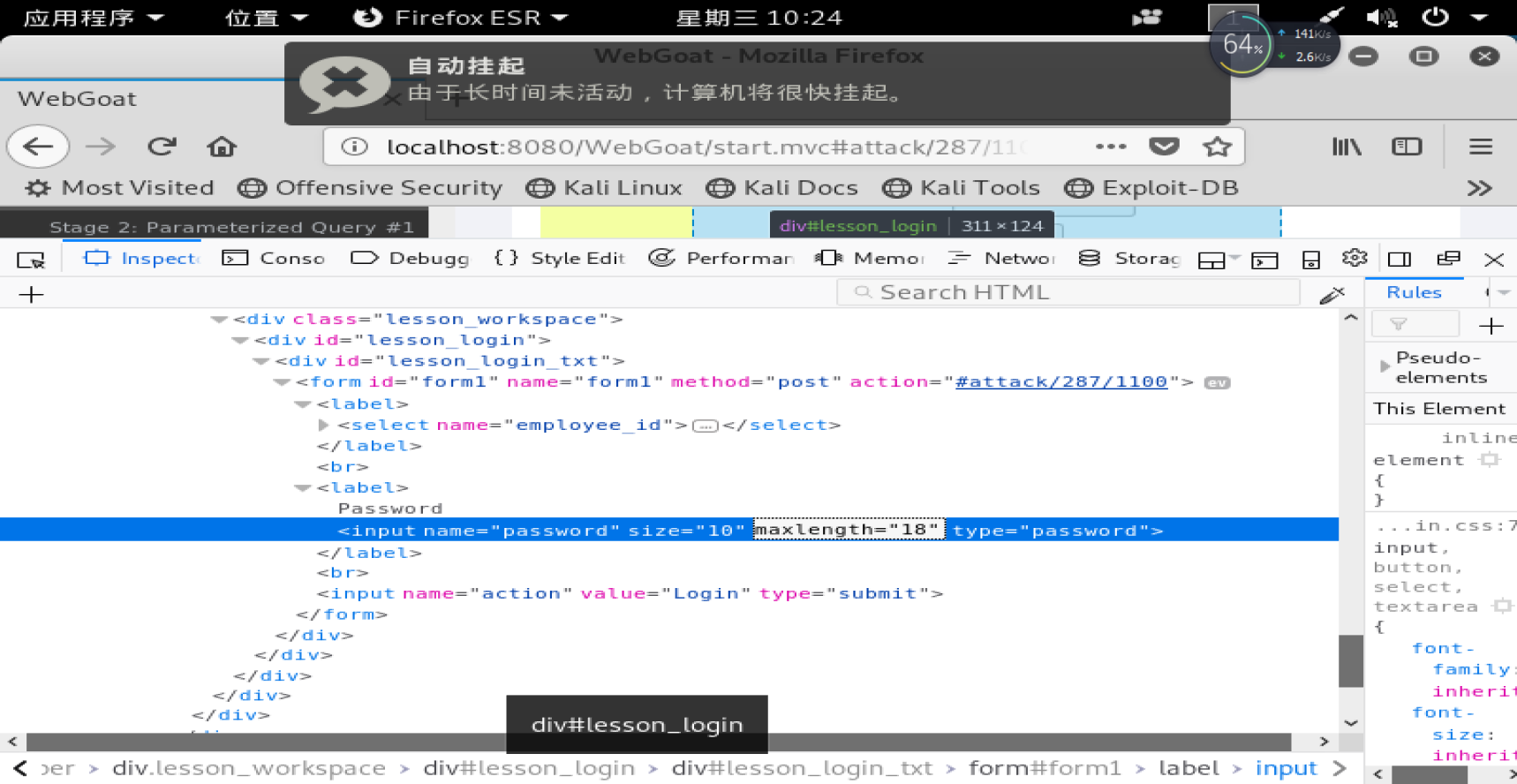Activate the page color eyedropper

(x=1332, y=295)
